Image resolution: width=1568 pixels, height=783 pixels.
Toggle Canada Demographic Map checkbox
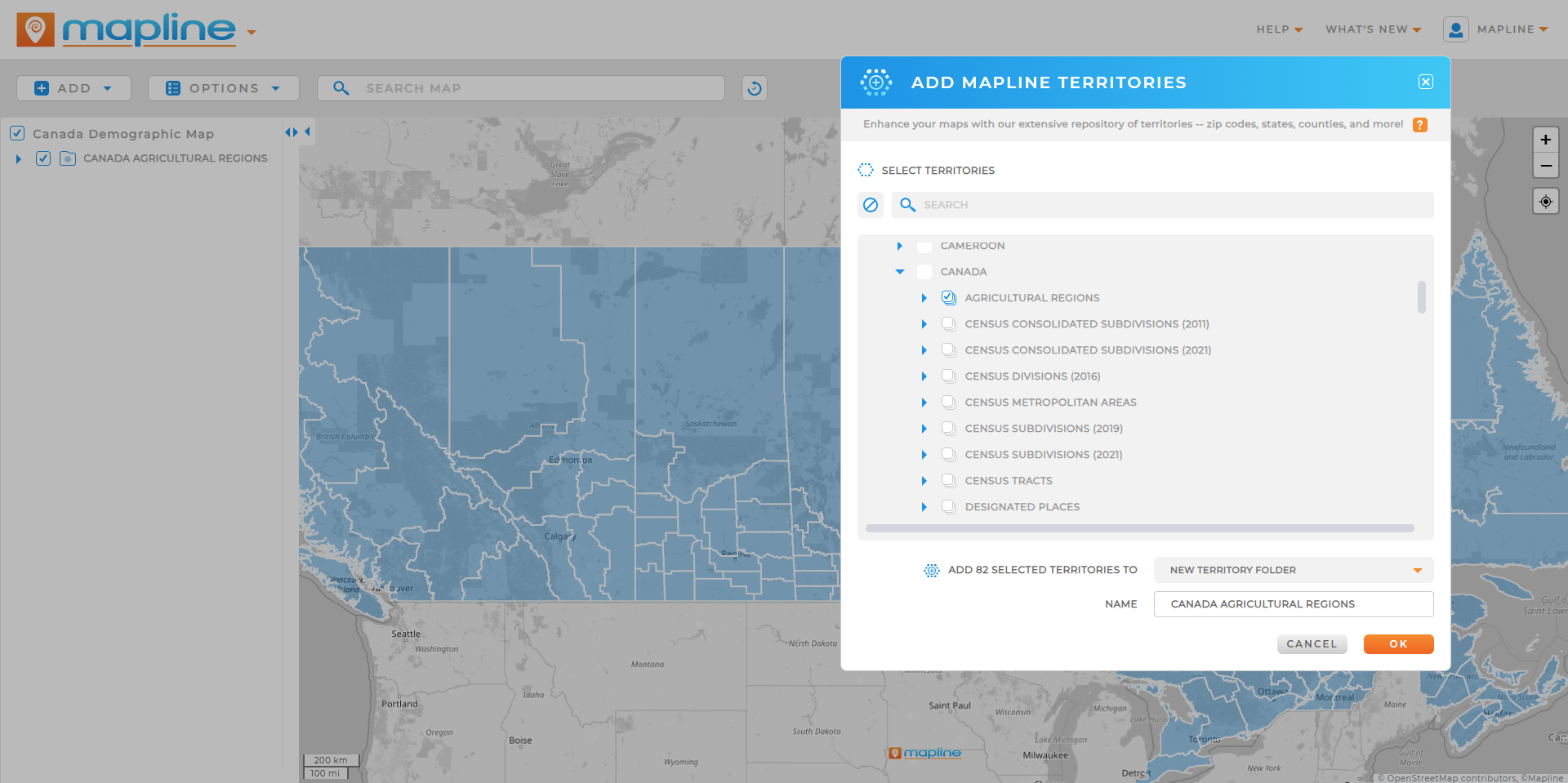click(17, 133)
